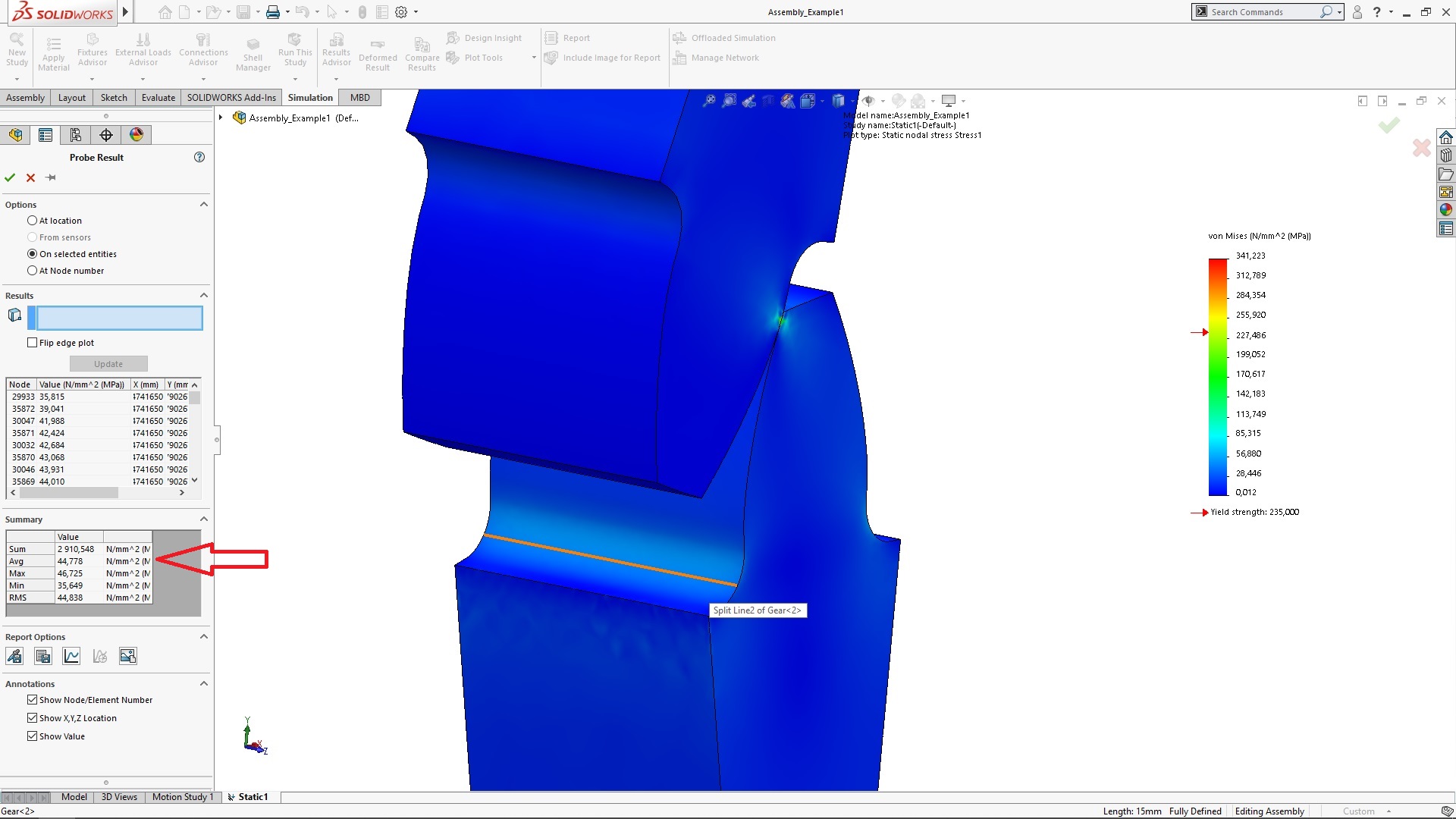Screen dimensions: 1456x819
Task: Expand Assembly_Example1 tree node
Action: point(221,118)
